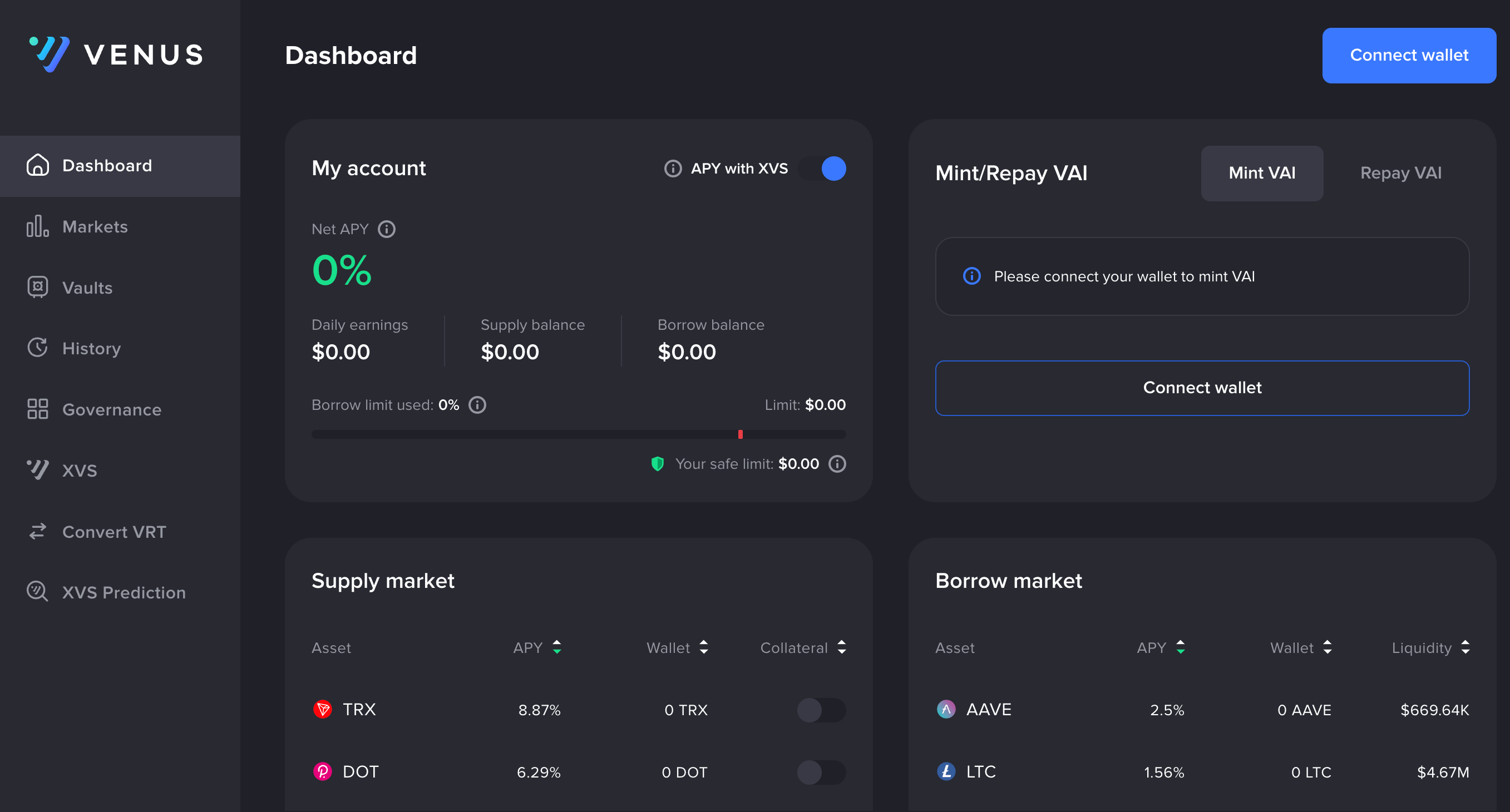
Task: Click the Dashboard home icon in sidebar
Action: pyautogui.click(x=37, y=165)
